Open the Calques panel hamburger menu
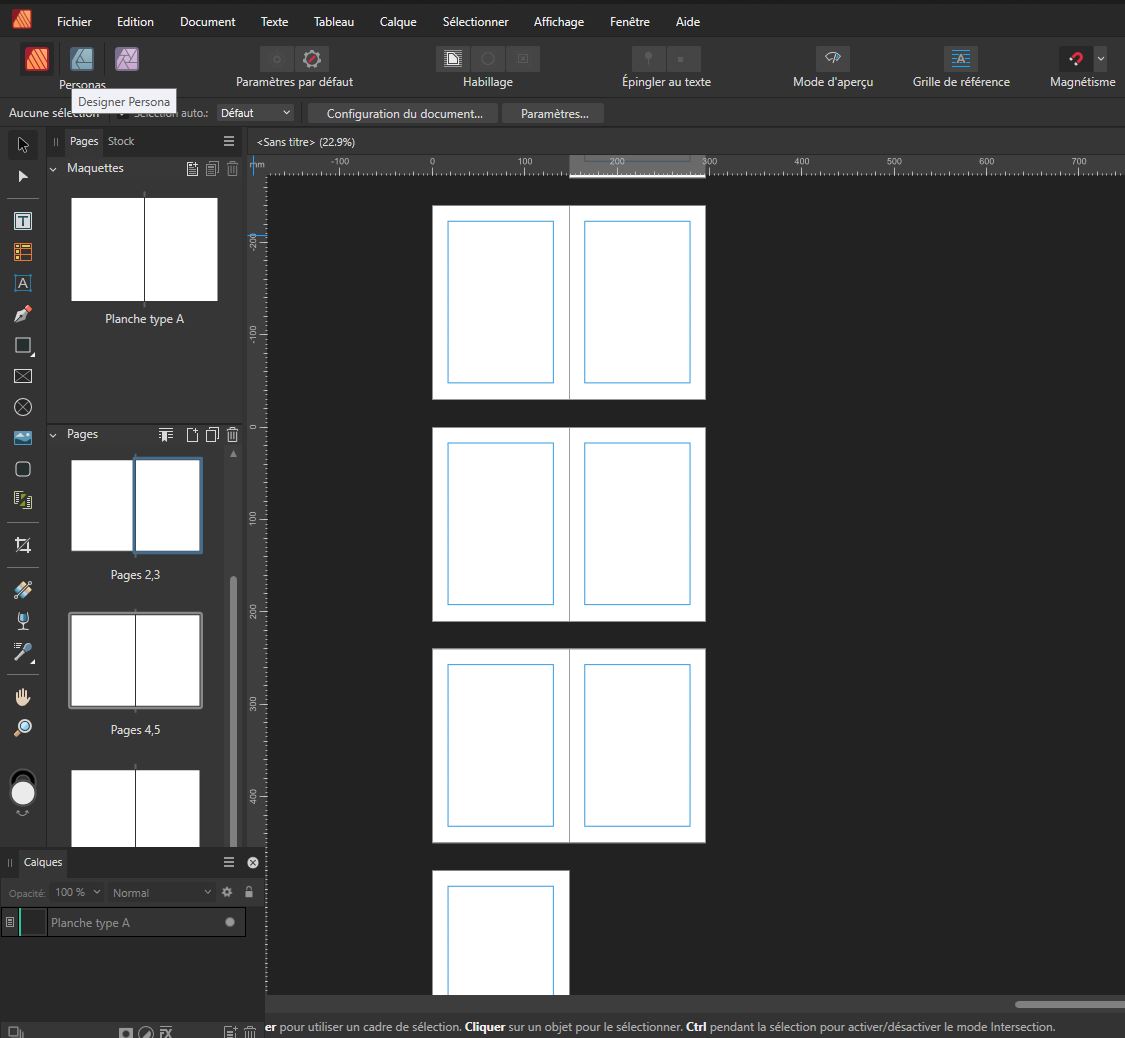This screenshot has height=1038, width=1125. 229,862
